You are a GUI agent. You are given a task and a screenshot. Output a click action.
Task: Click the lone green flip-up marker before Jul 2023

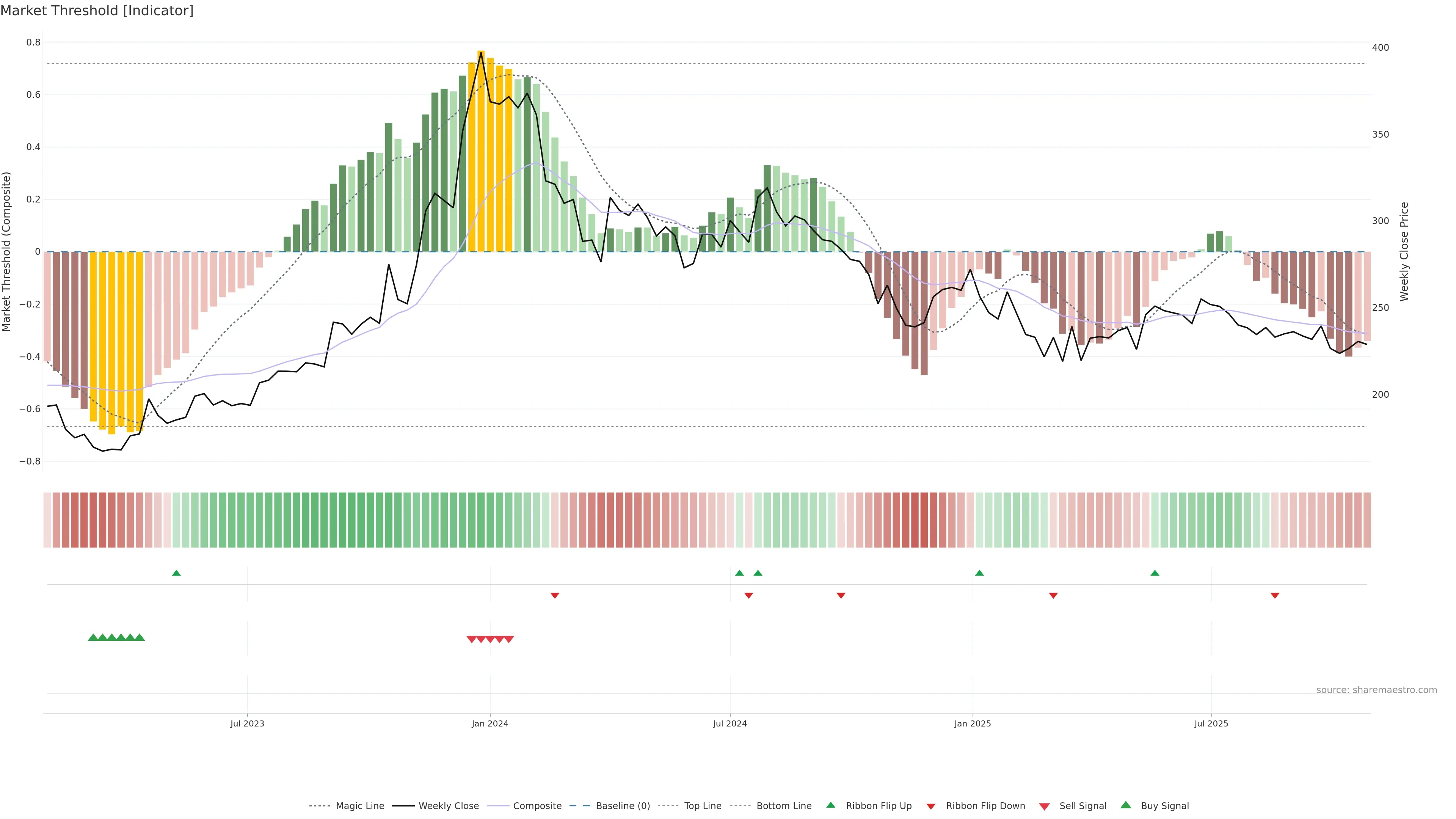(x=176, y=573)
